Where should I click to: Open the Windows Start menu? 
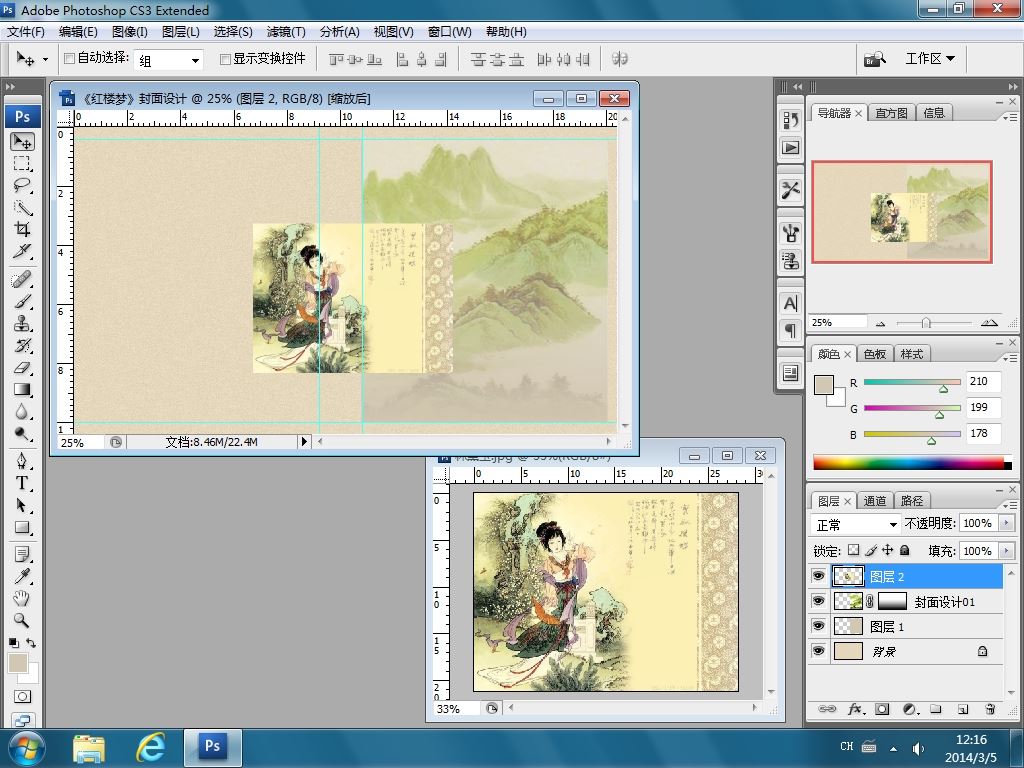[27, 748]
